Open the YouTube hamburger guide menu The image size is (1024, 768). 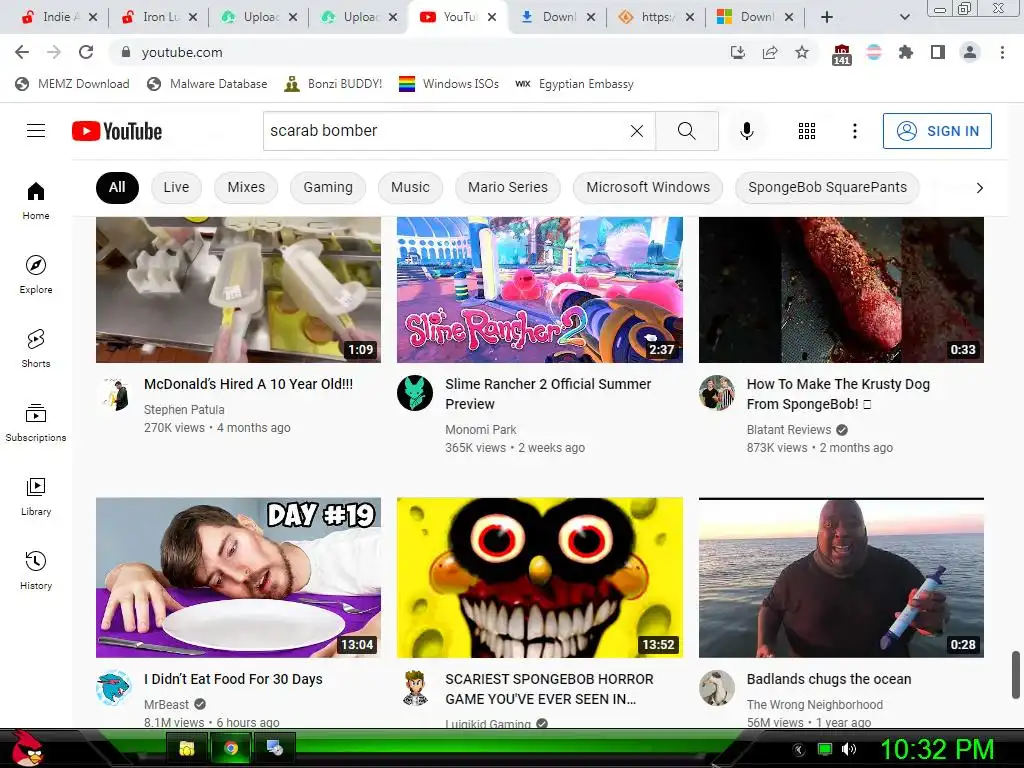tap(36, 131)
